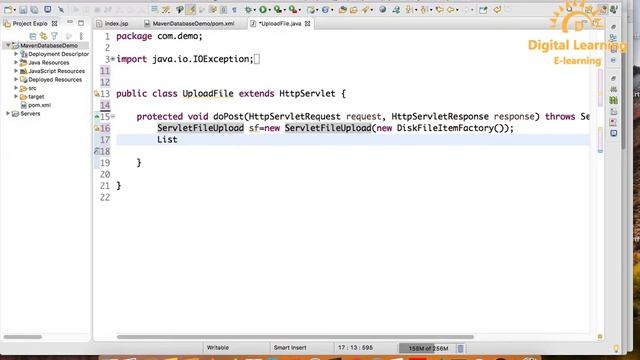Close the Project Explorer view tab

coord(54,24)
